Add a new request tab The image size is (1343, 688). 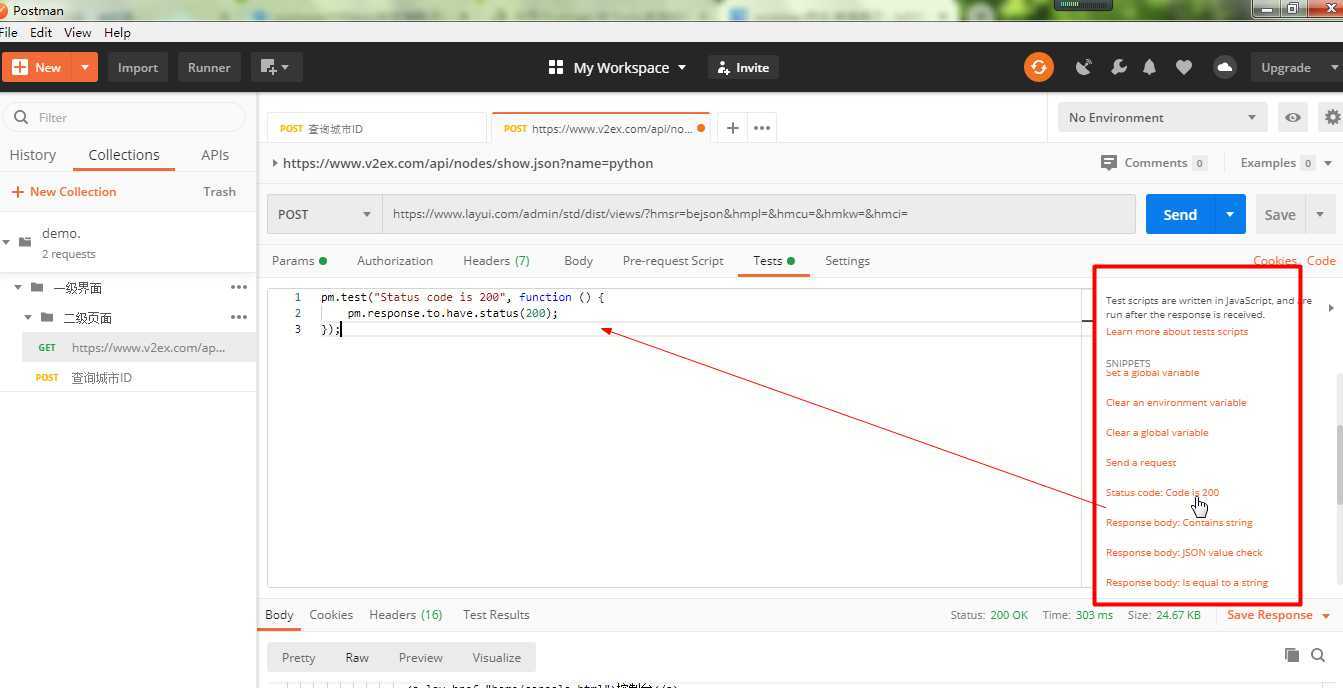[732, 127]
